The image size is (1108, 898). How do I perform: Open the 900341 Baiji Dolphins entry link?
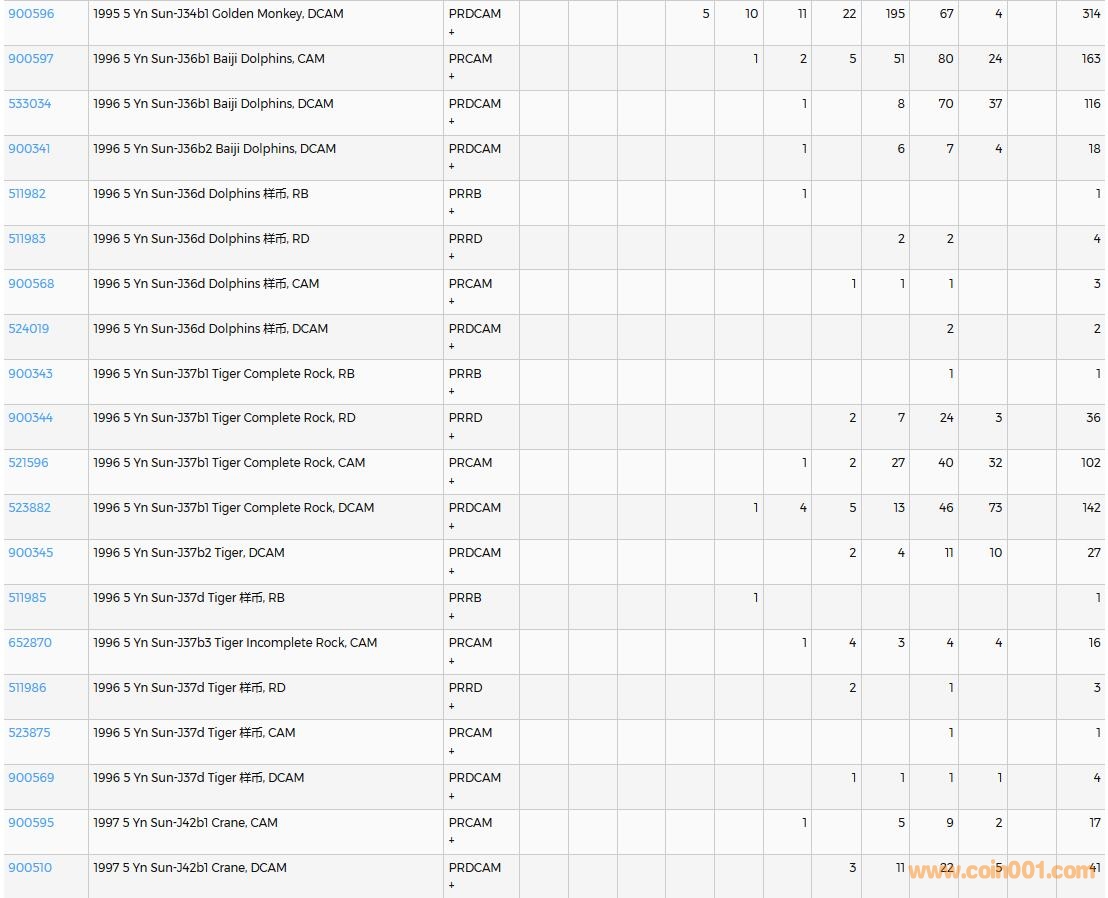click(29, 149)
